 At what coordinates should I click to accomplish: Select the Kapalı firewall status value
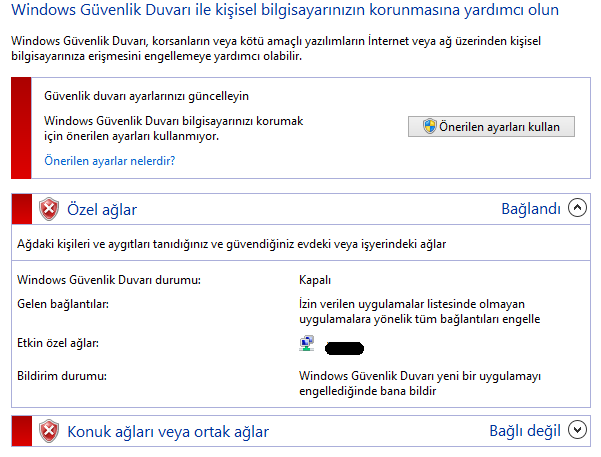(315, 280)
